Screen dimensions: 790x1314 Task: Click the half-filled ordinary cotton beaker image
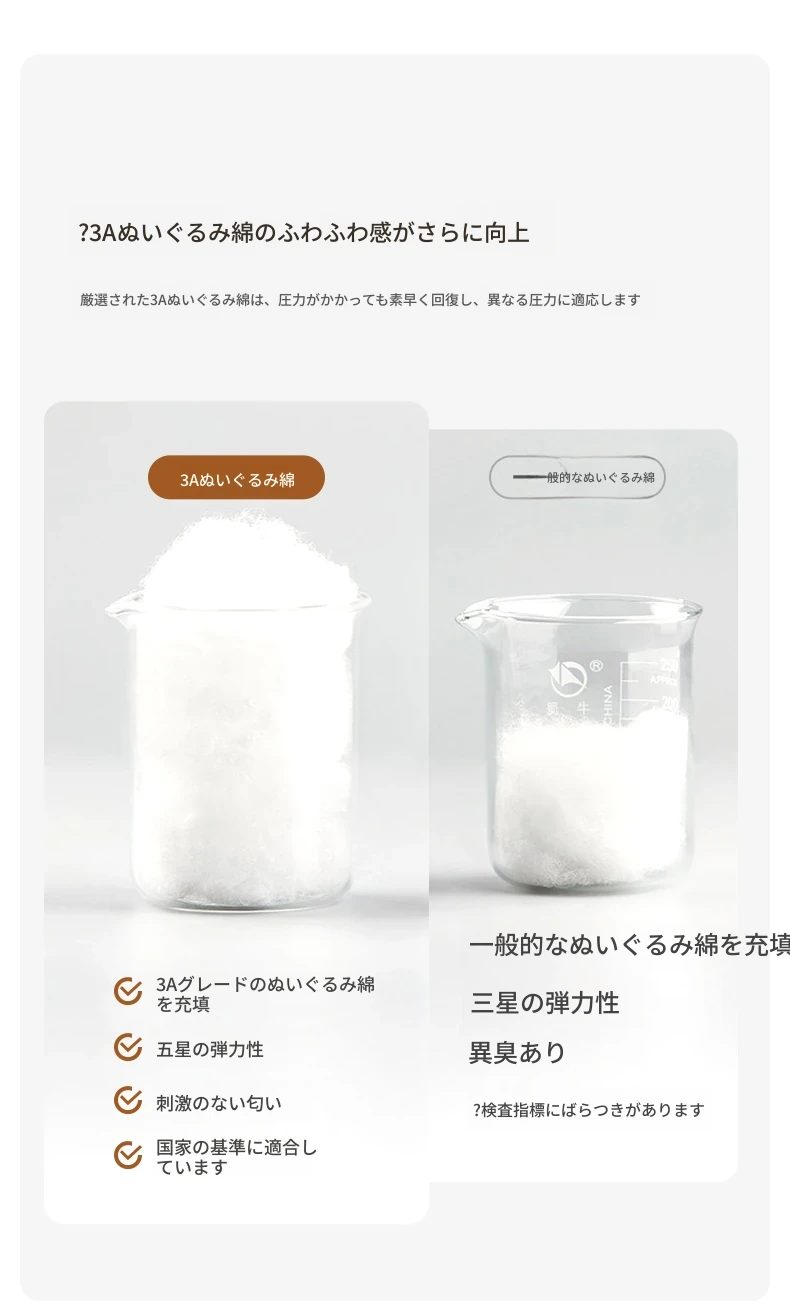pyautogui.click(x=578, y=746)
